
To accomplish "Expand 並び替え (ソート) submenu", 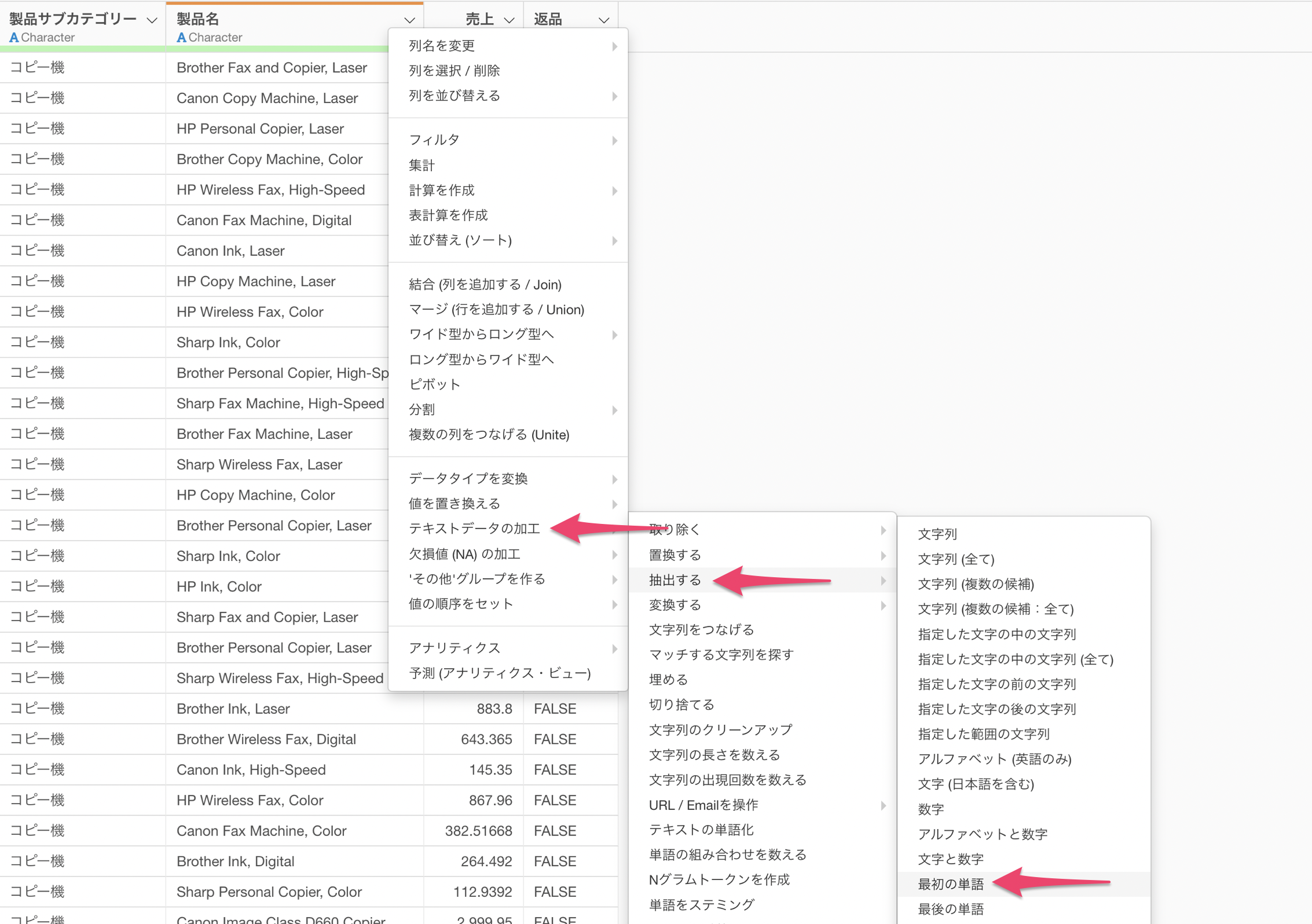I will click(x=508, y=240).
